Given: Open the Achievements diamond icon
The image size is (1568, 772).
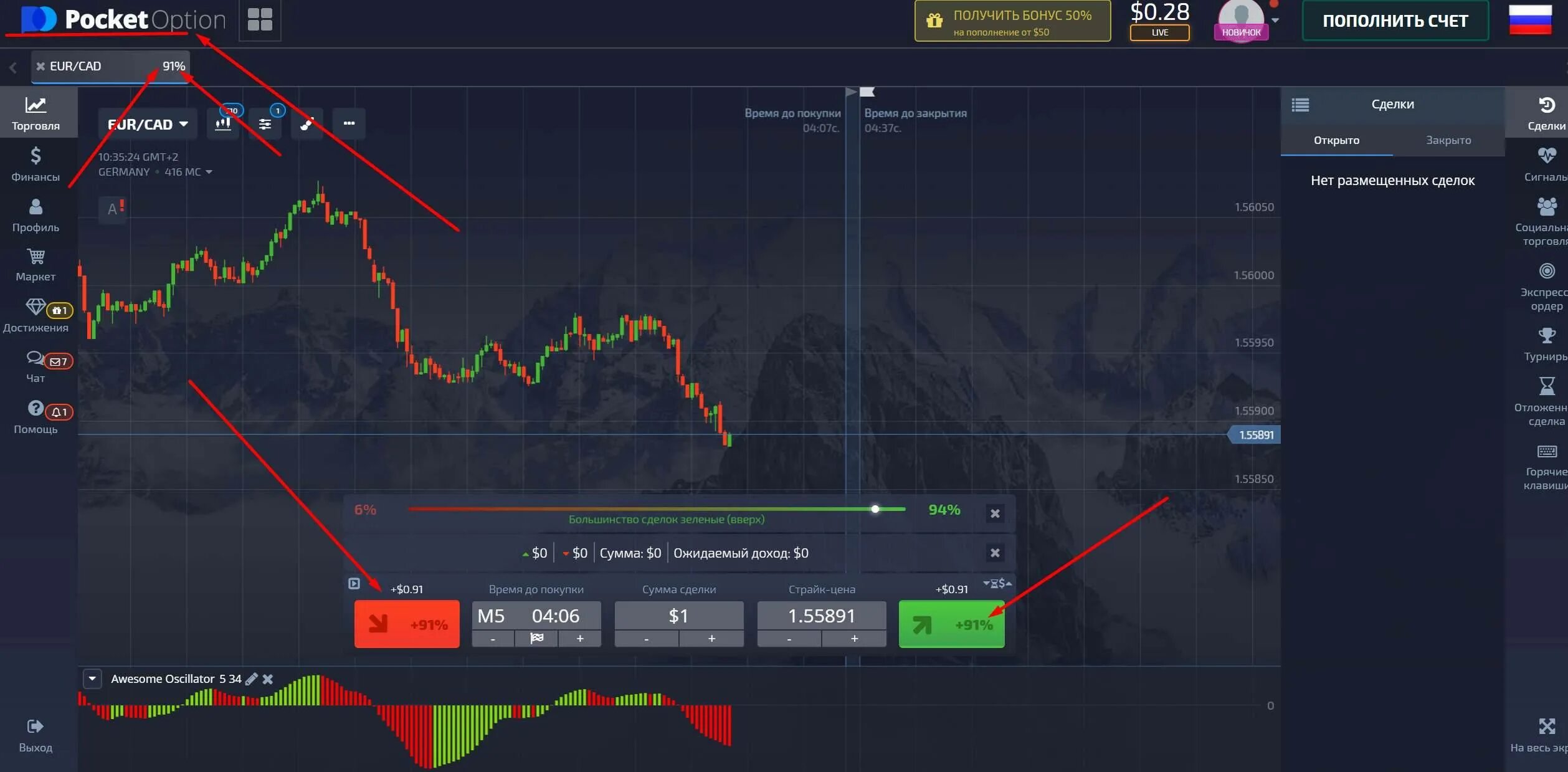Looking at the screenshot, I should (36, 307).
